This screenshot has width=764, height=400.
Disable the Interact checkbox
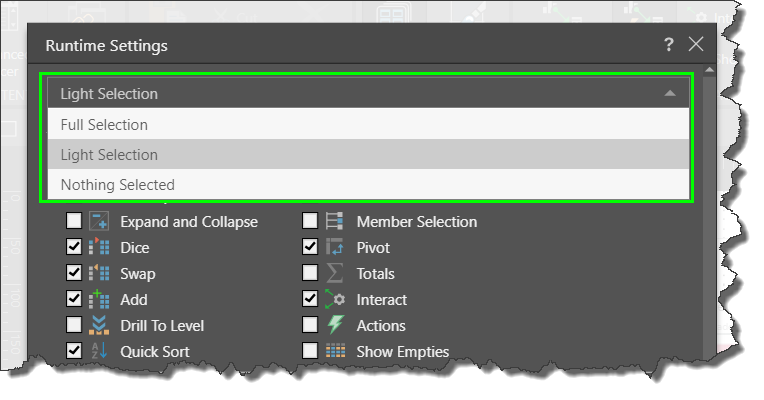pyautogui.click(x=310, y=300)
